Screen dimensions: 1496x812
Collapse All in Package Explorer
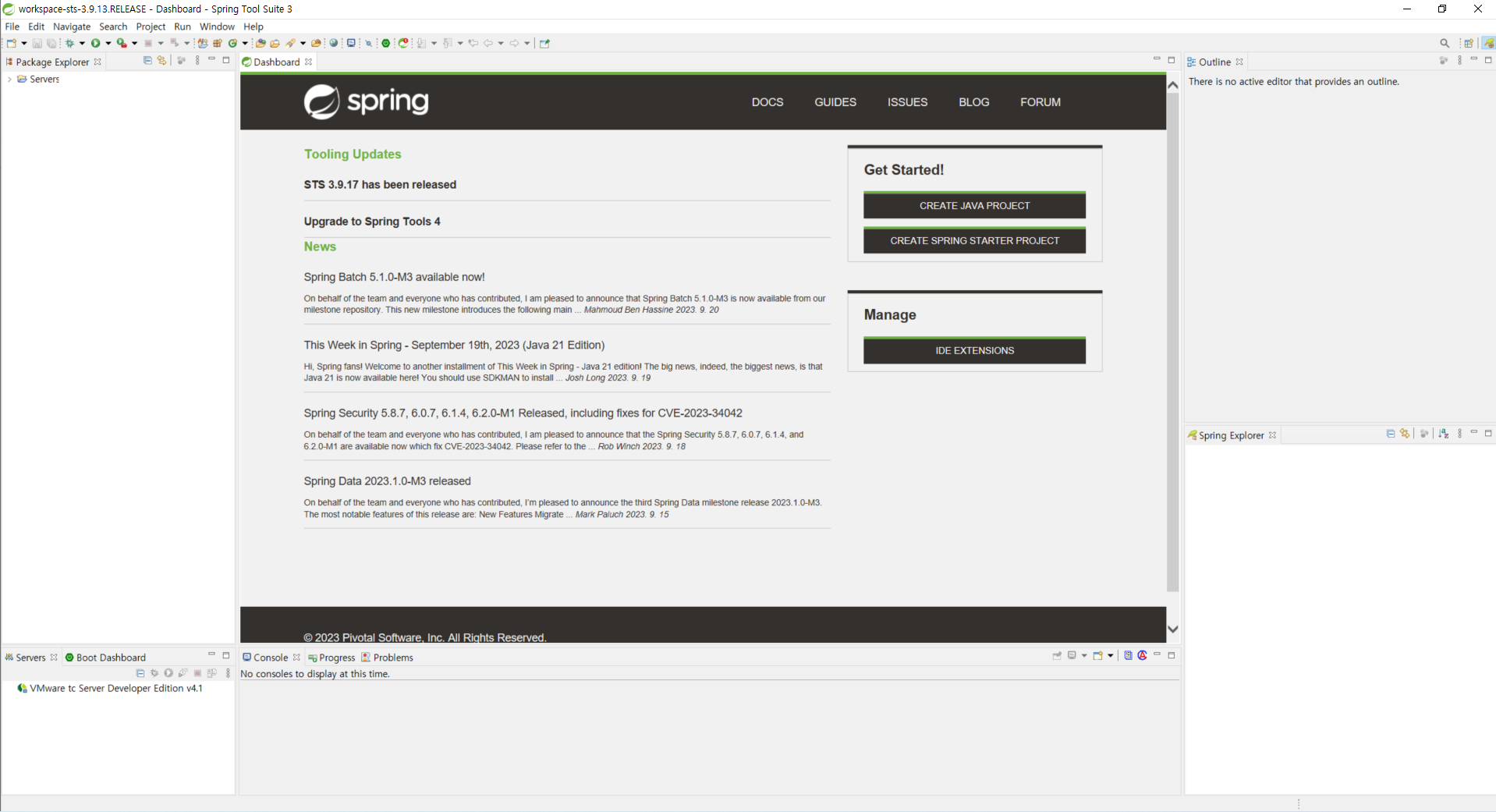[147, 60]
